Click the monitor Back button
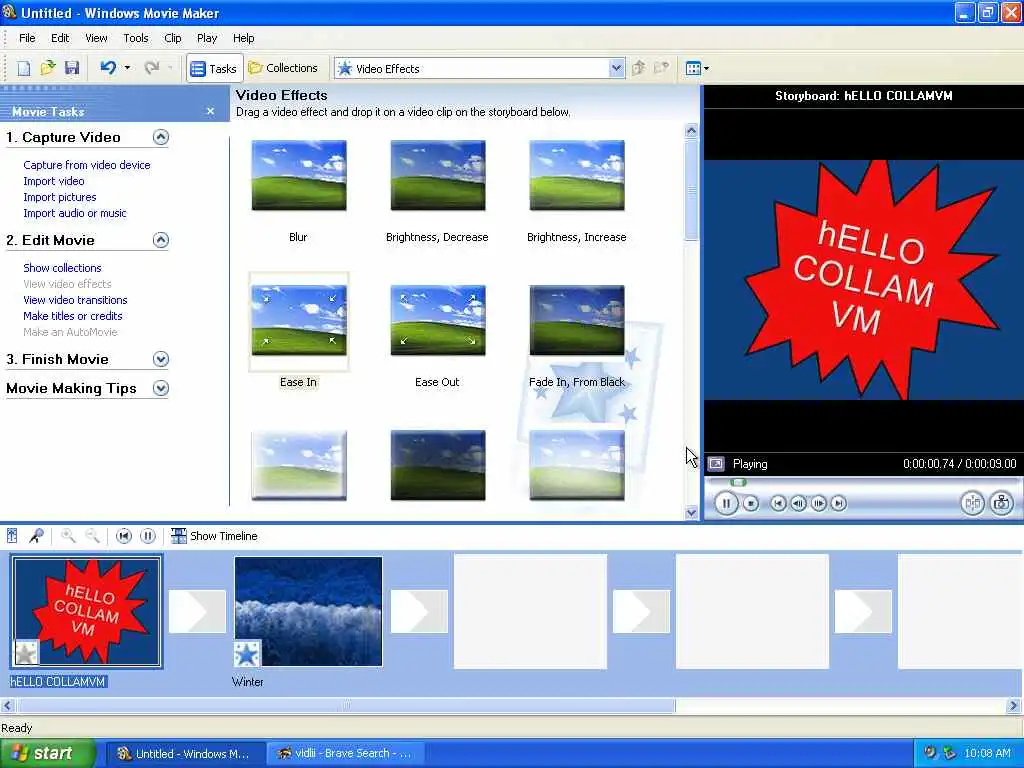The height and width of the screenshot is (768, 1024). [778, 504]
